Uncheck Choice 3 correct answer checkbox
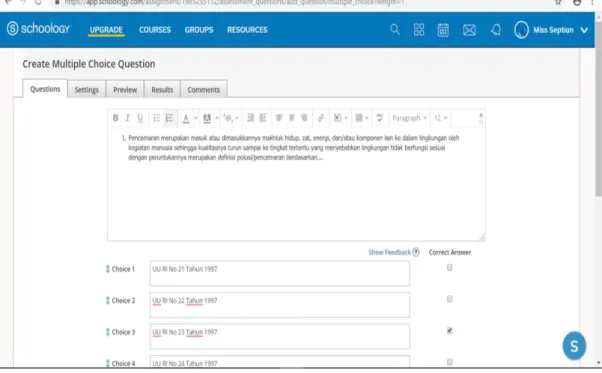 (450, 330)
